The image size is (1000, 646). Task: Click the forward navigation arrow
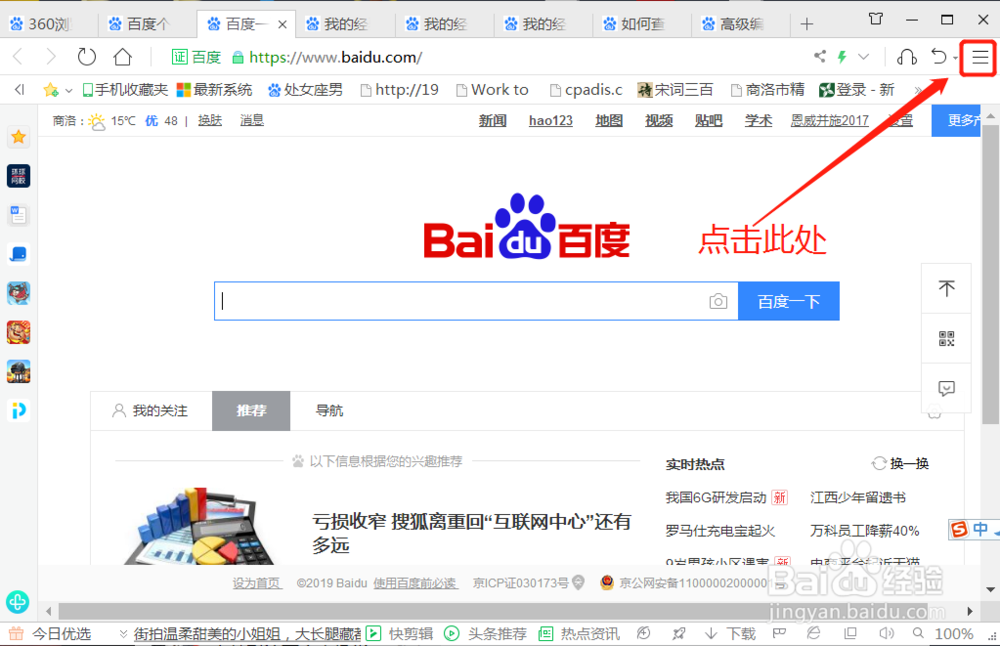(51, 57)
